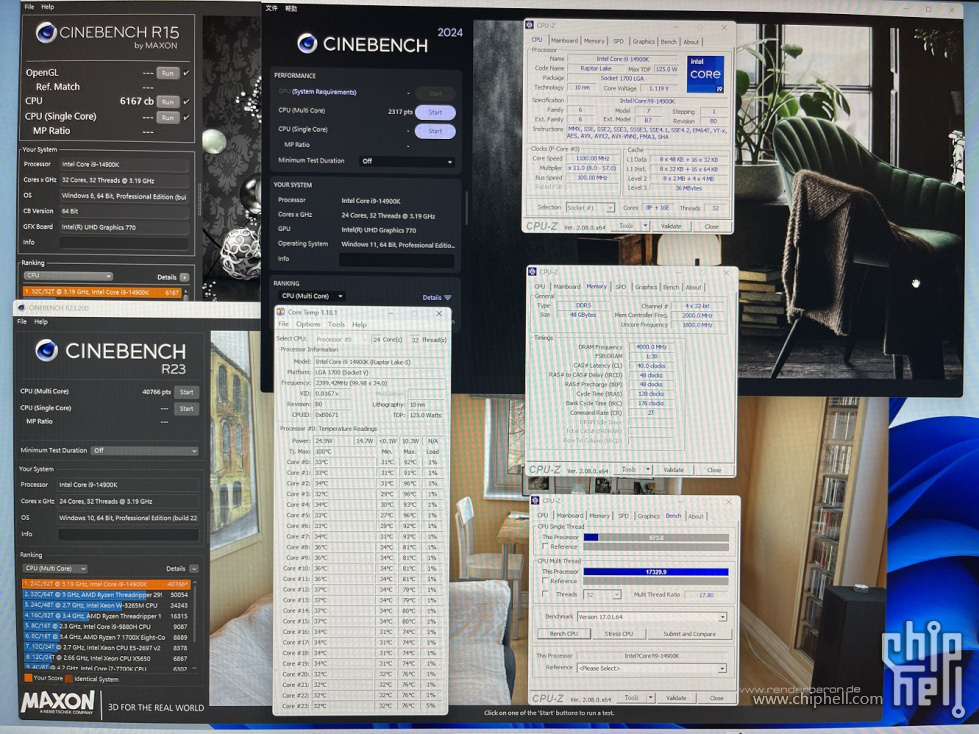
Task: Switch to Mainboard tab in top CPU-Z window
Action: tap(564, 41)
